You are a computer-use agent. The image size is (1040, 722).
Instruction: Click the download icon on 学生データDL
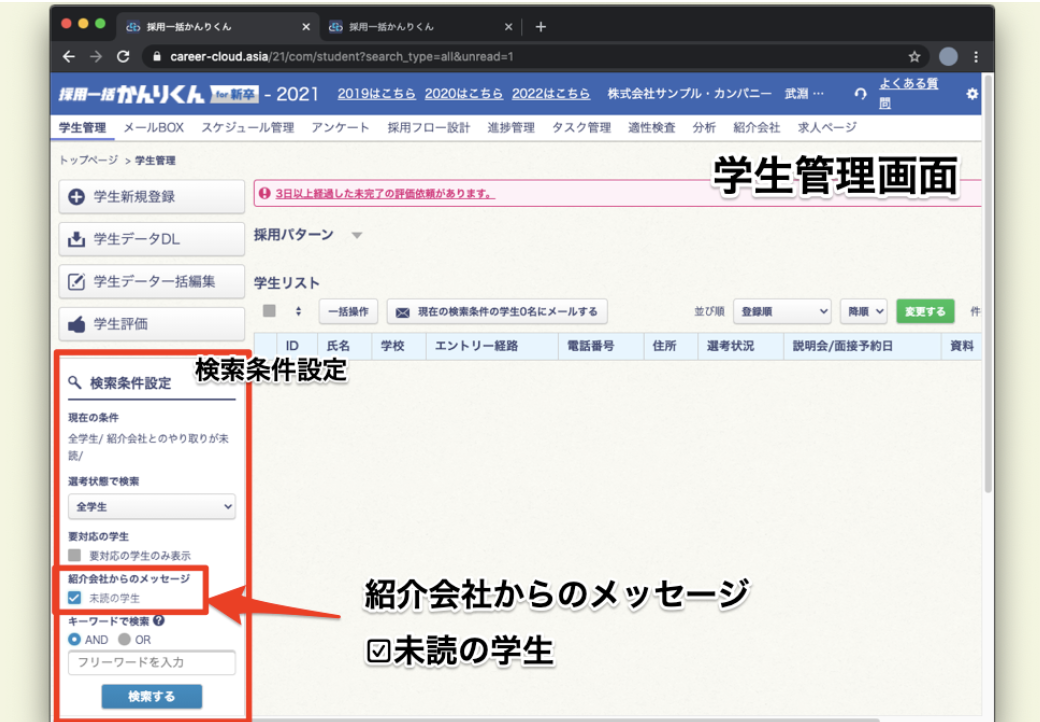76,240
